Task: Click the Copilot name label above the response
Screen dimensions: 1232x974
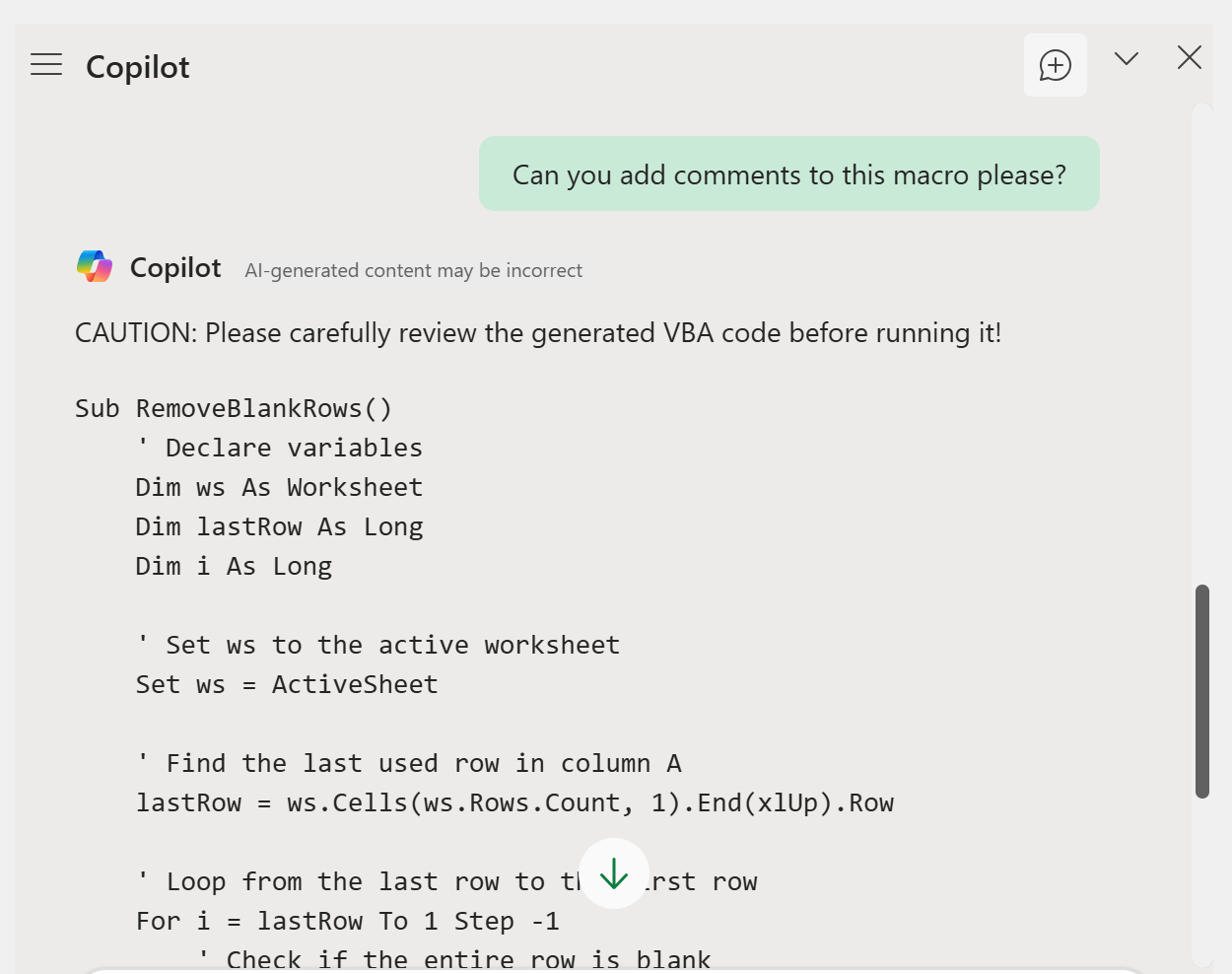Action: coord(175,268)
